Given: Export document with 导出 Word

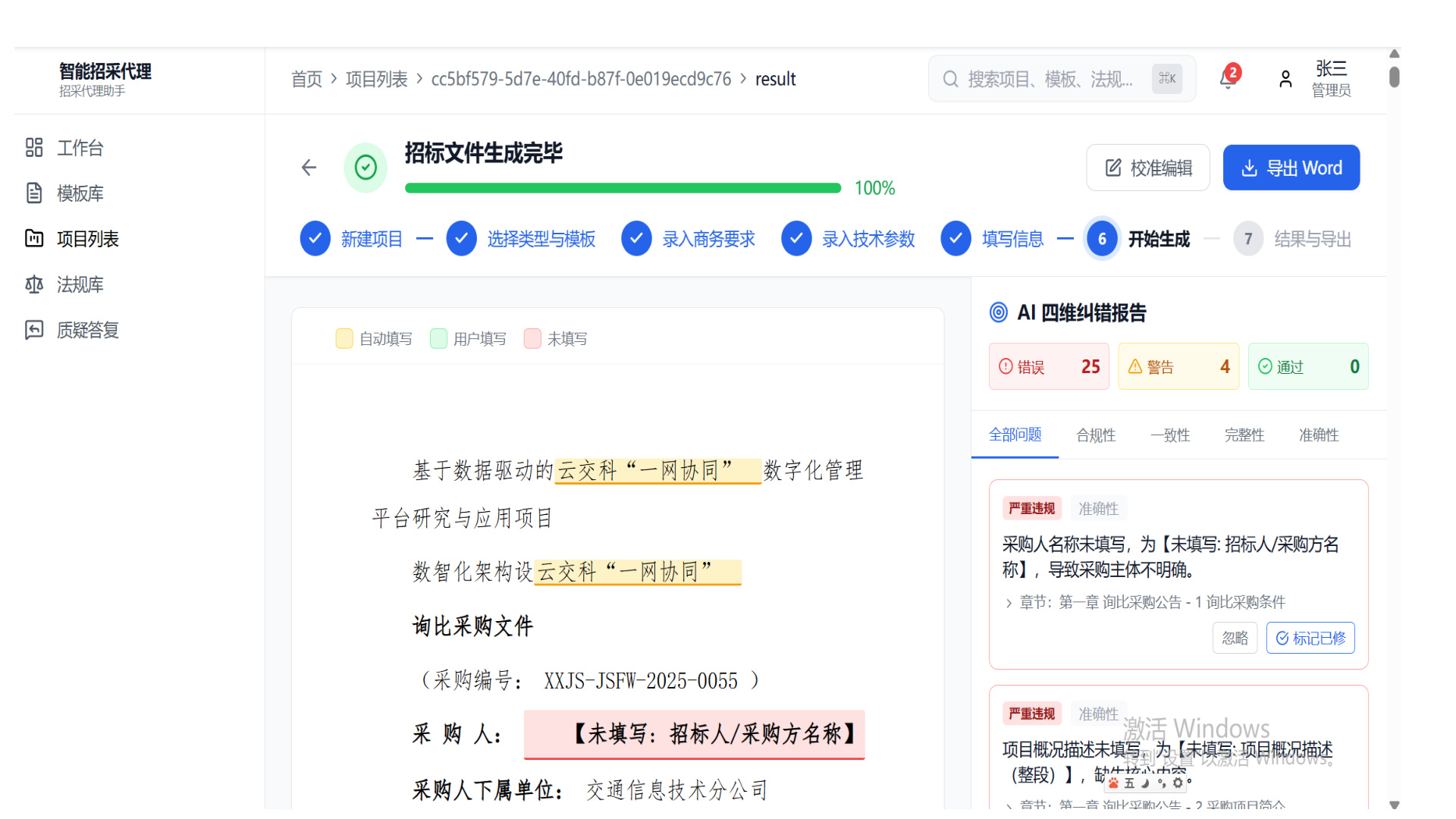Looking at the screenshot, I should coord(1291,168).
